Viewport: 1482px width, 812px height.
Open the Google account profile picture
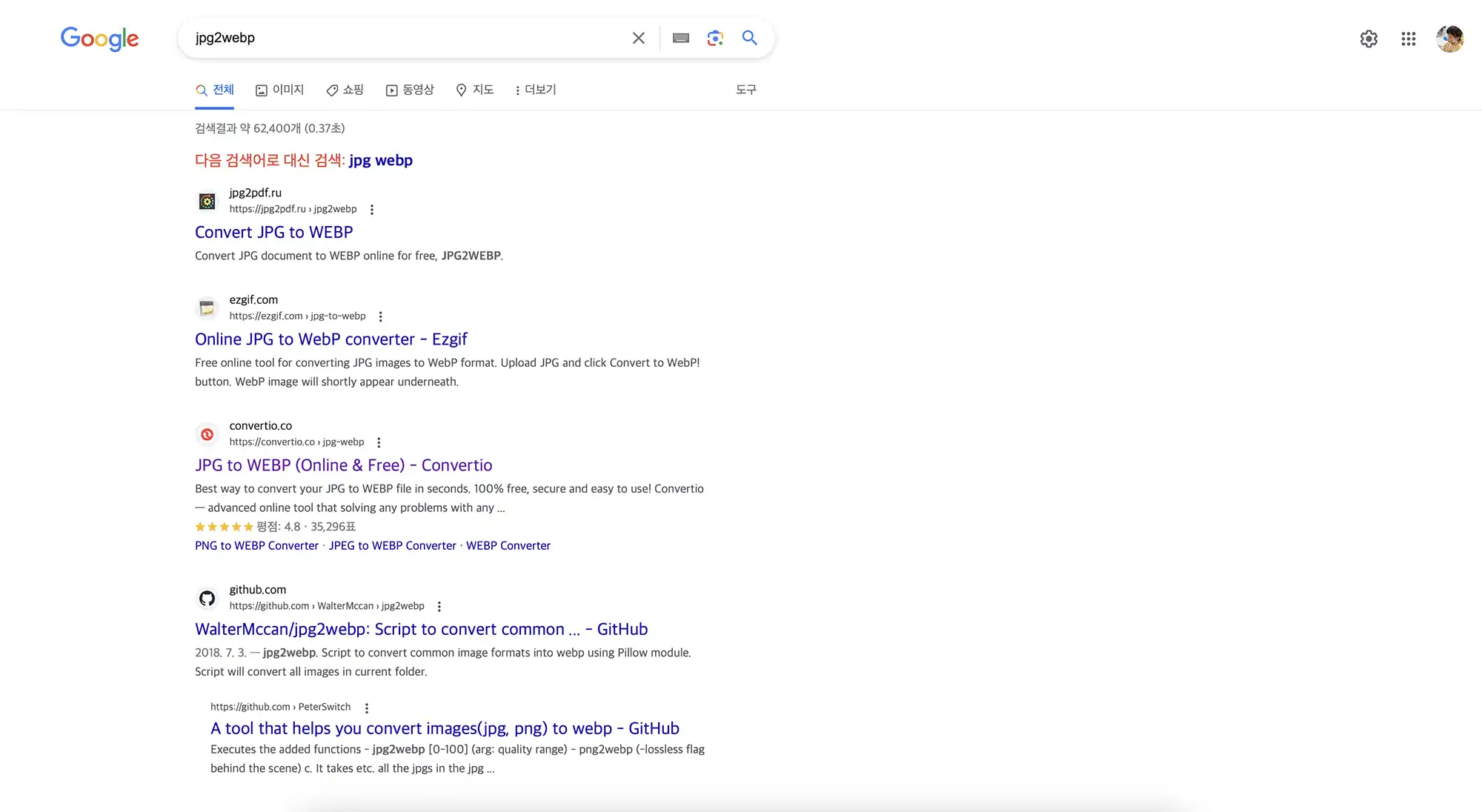[x=1449, y=39]
